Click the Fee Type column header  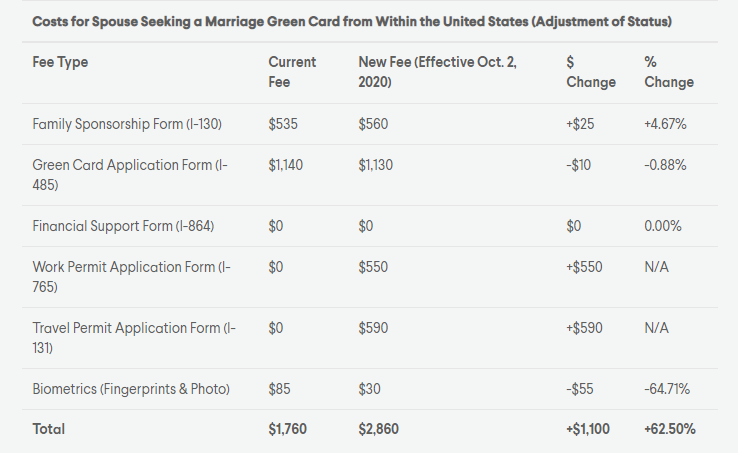pyautogui.click(x=60, y=62)
